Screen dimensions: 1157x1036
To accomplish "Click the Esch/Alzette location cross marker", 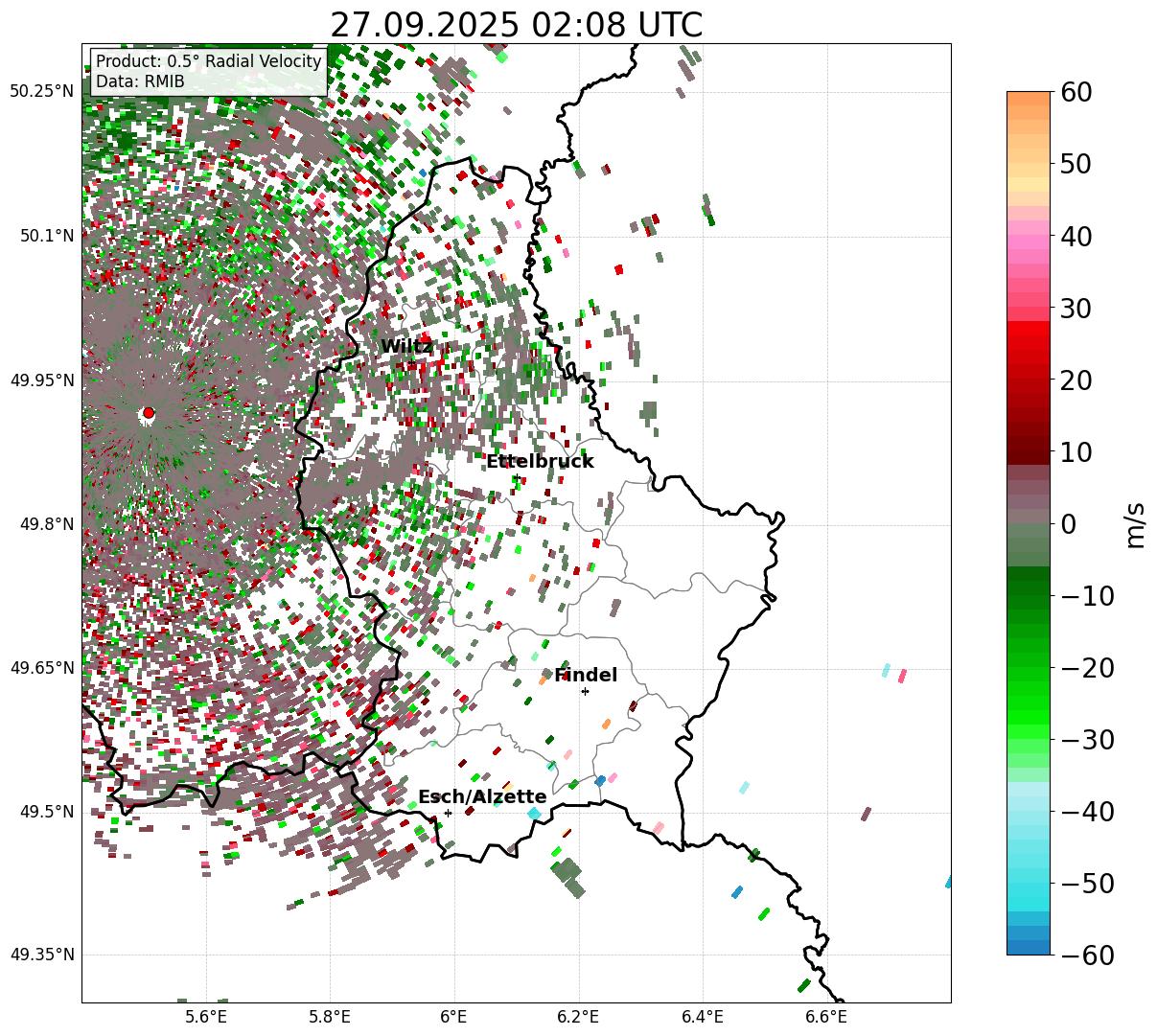I will [448, 813].
